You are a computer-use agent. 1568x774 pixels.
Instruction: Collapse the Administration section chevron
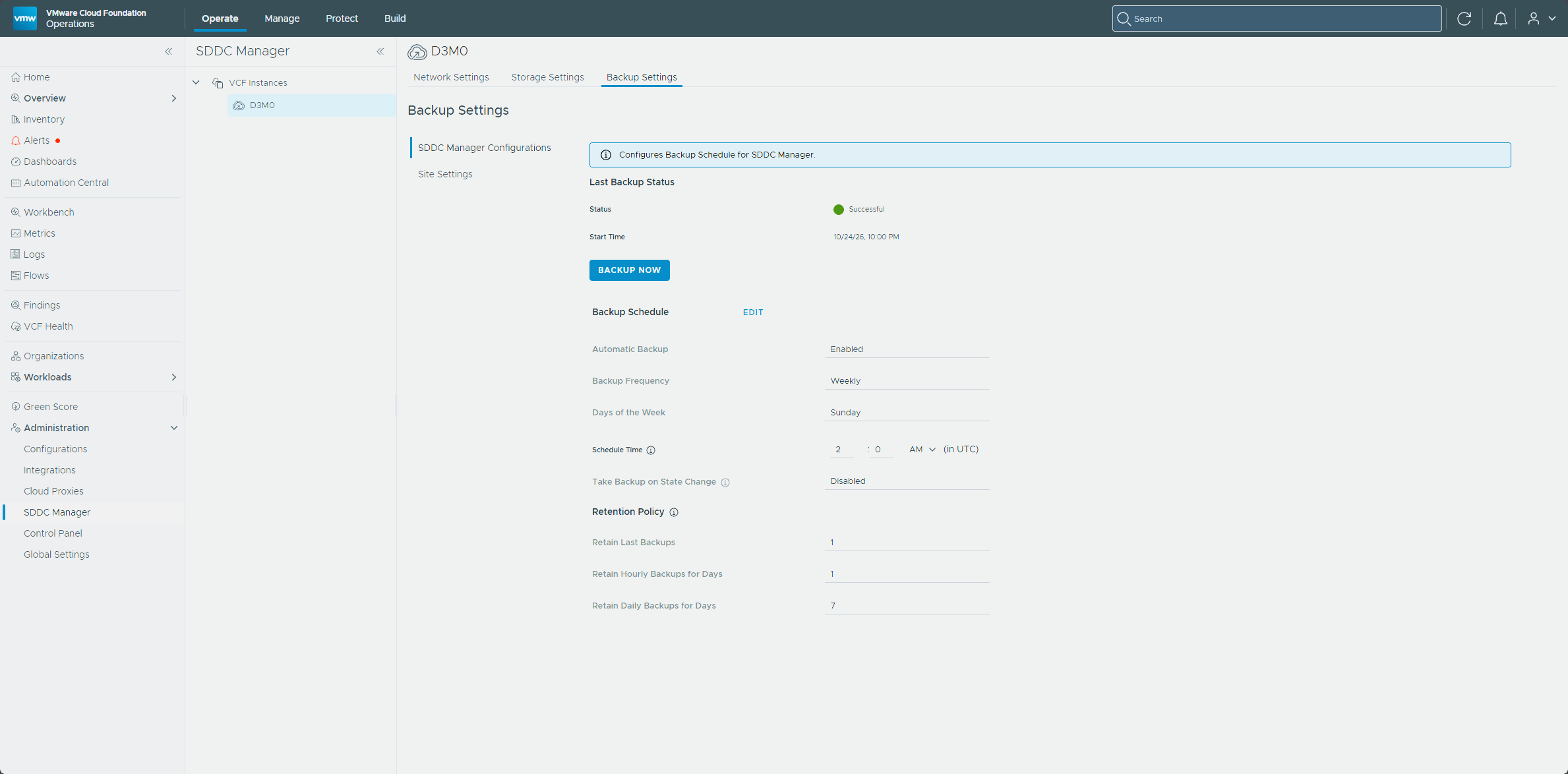pos(174,428)
